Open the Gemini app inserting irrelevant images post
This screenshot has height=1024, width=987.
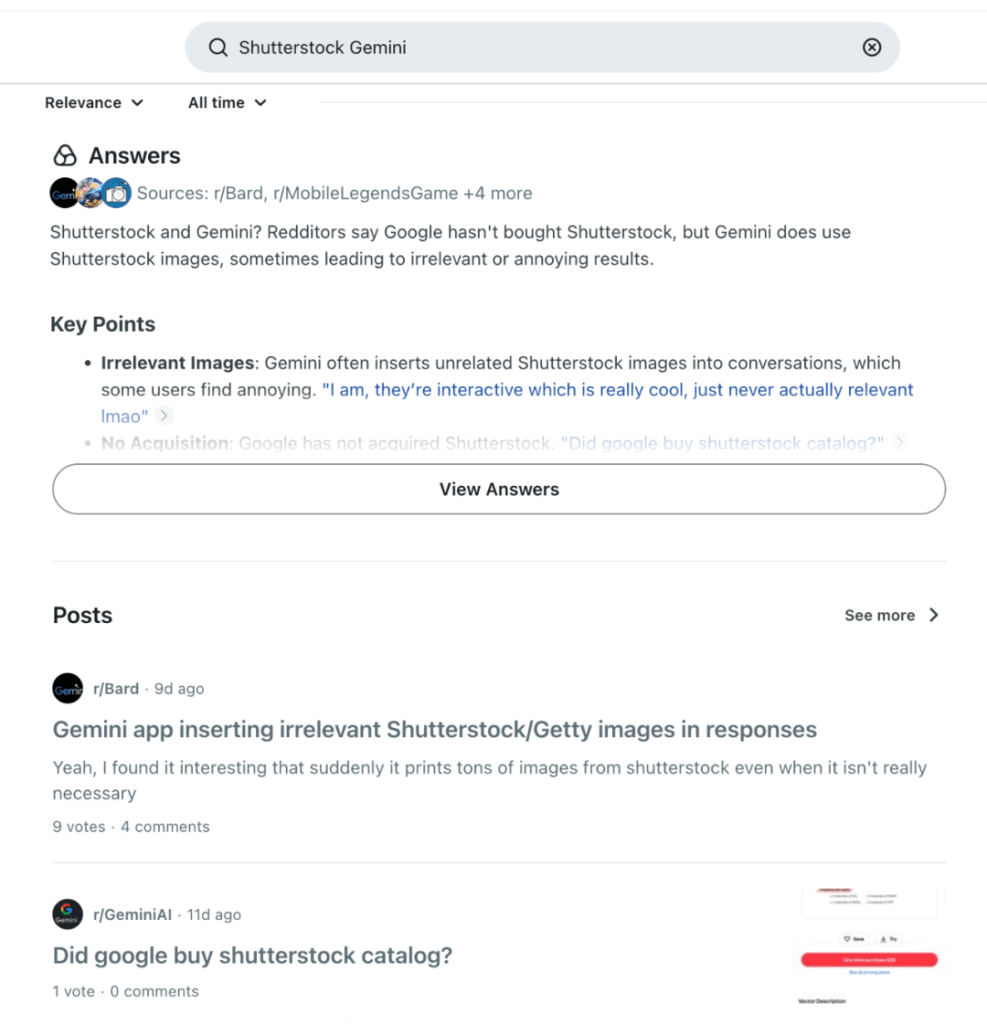coord(434,730)
